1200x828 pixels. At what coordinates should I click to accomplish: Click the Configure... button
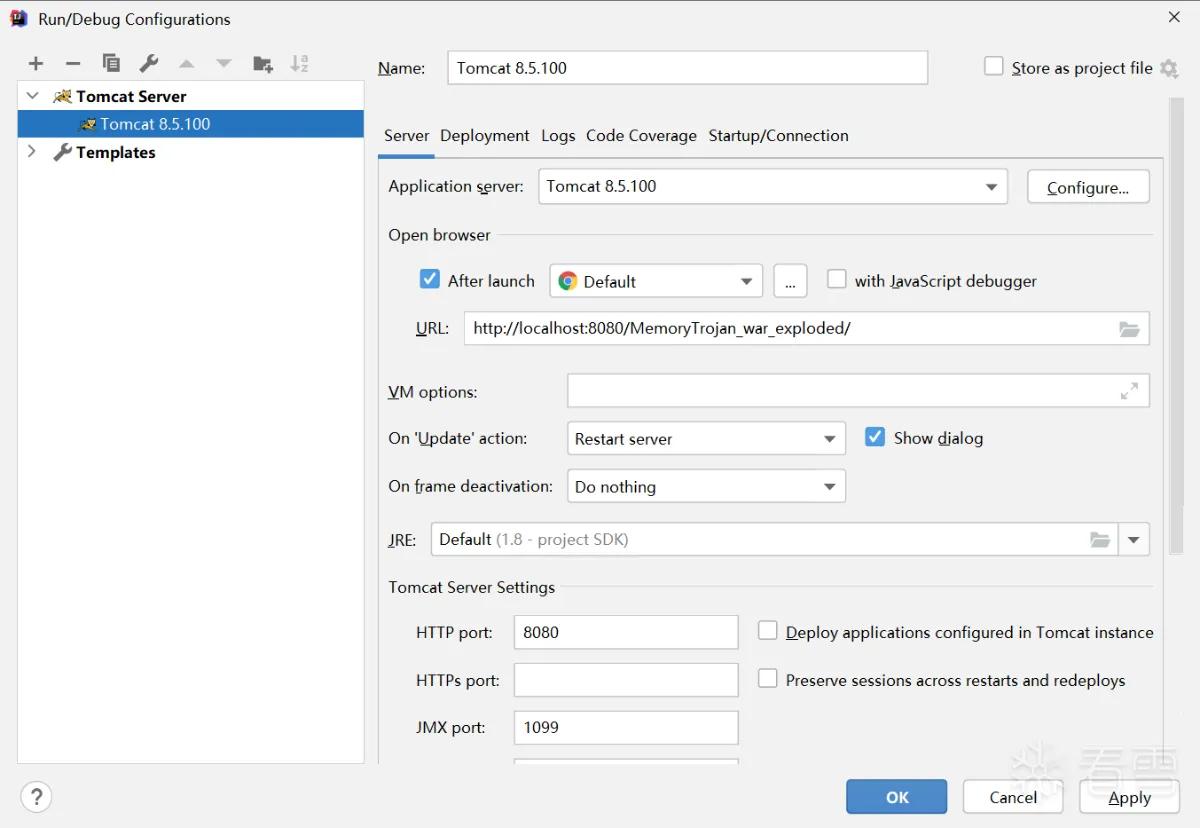coord(1088,187)
